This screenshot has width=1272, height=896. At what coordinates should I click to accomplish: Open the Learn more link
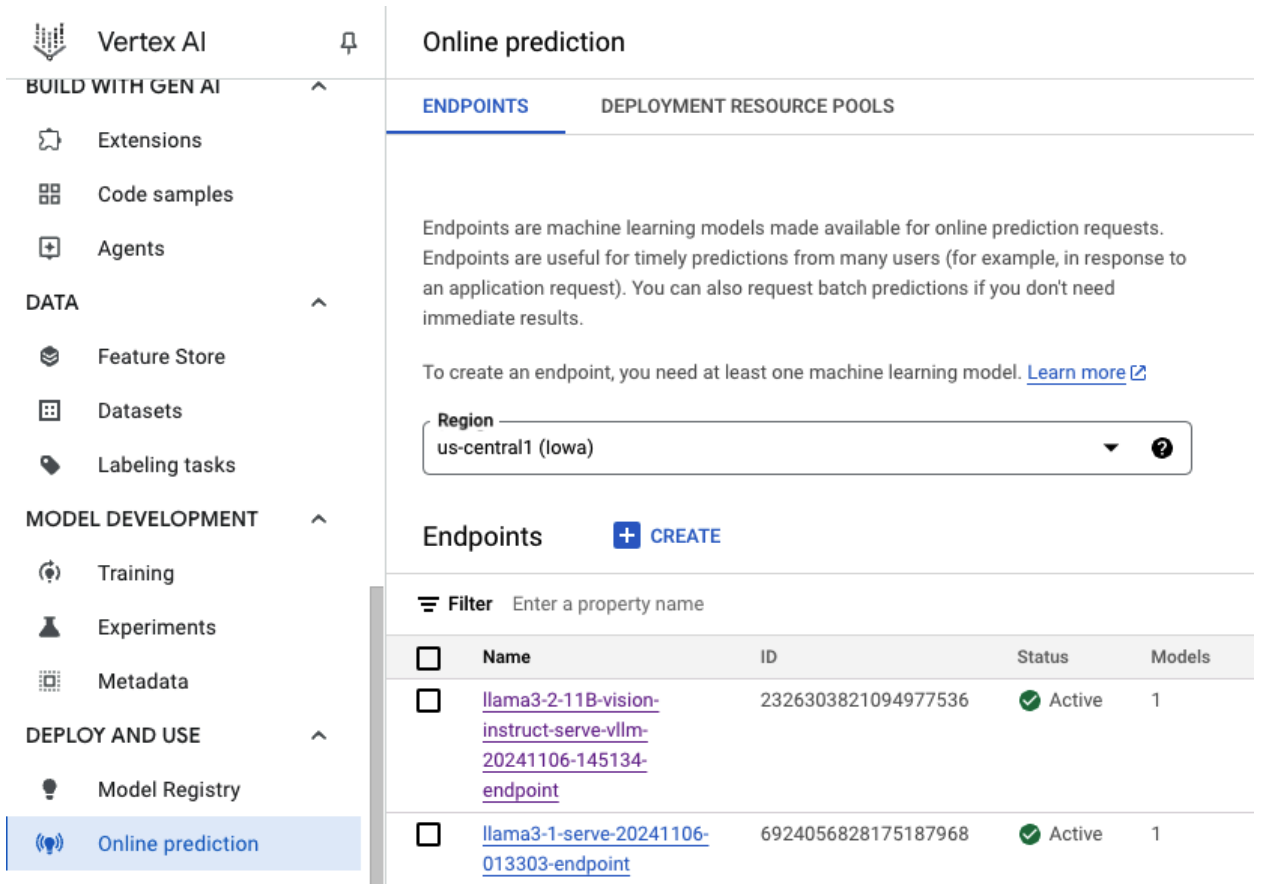(1077, 372)
